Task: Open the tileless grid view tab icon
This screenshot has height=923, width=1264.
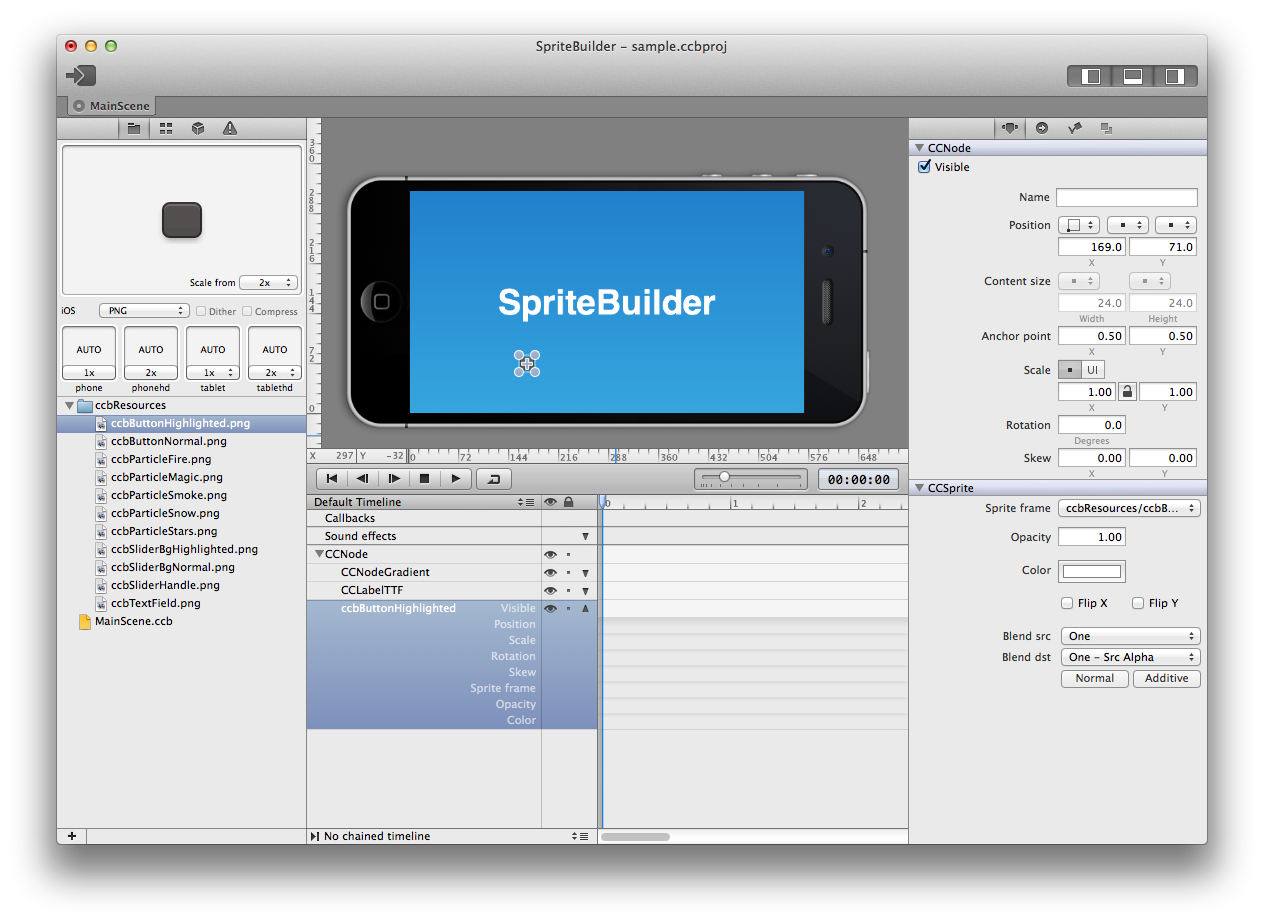Action: pos(166,128)
